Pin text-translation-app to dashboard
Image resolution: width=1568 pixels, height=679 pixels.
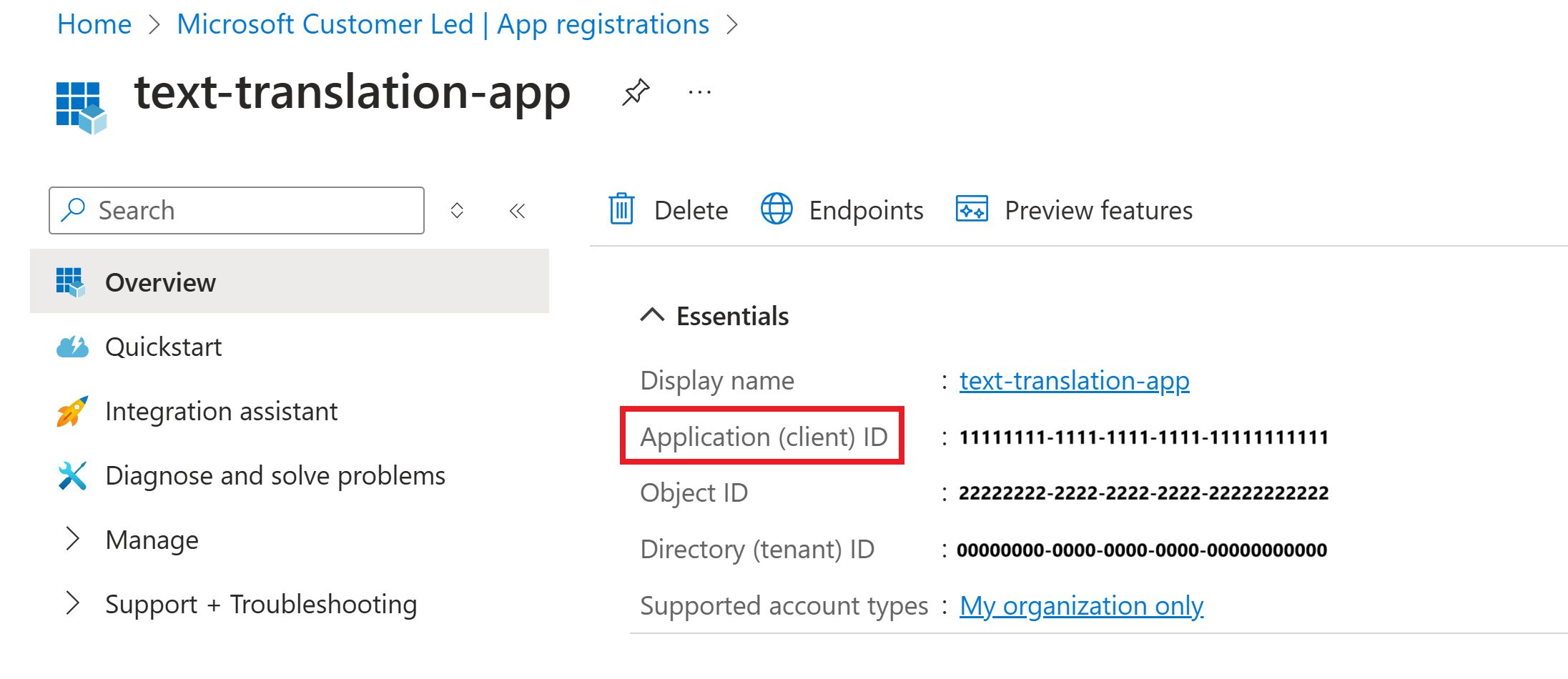pos(636,92)
